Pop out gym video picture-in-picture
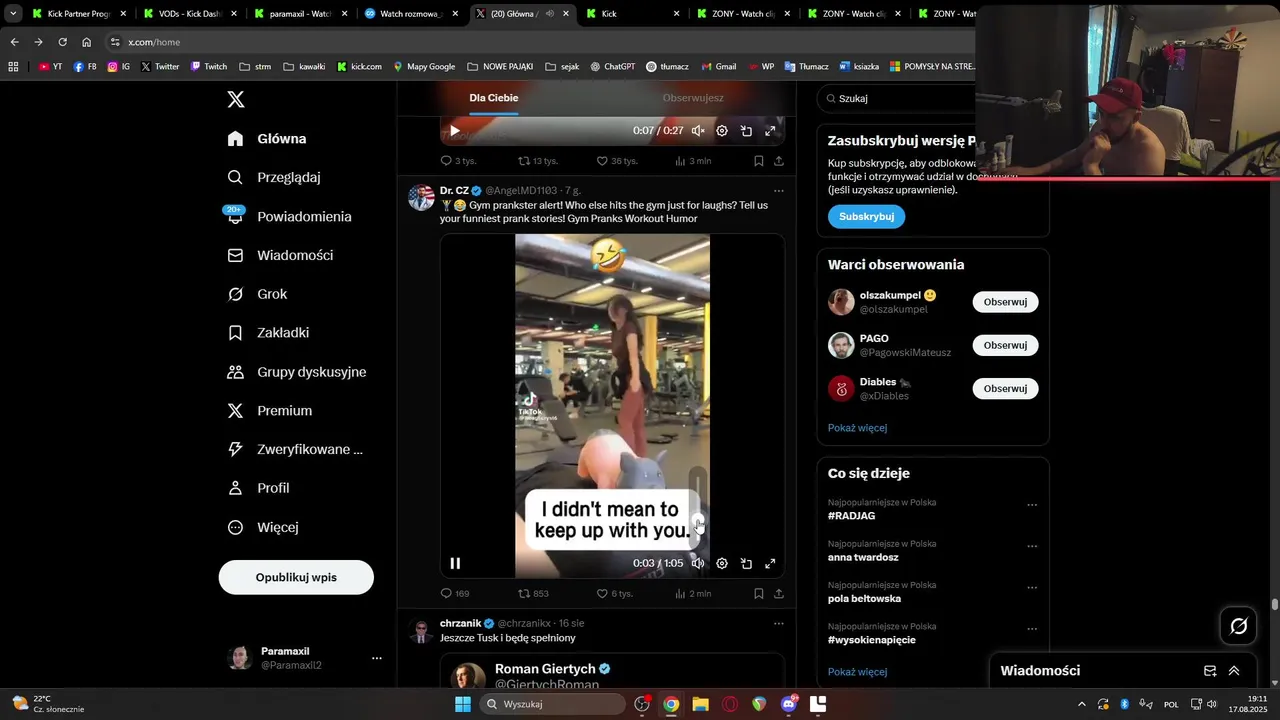This screenshot has width=1280, height=720. [746, 563]
